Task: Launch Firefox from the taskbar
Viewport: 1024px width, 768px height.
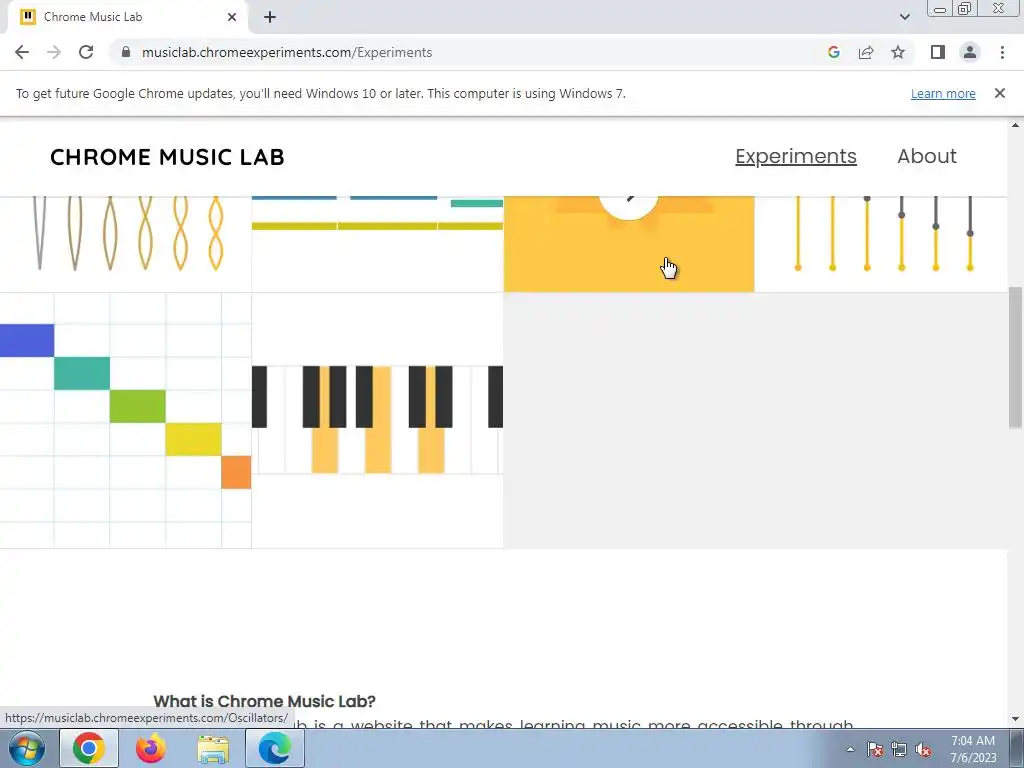Action: [x=150, y=748]
